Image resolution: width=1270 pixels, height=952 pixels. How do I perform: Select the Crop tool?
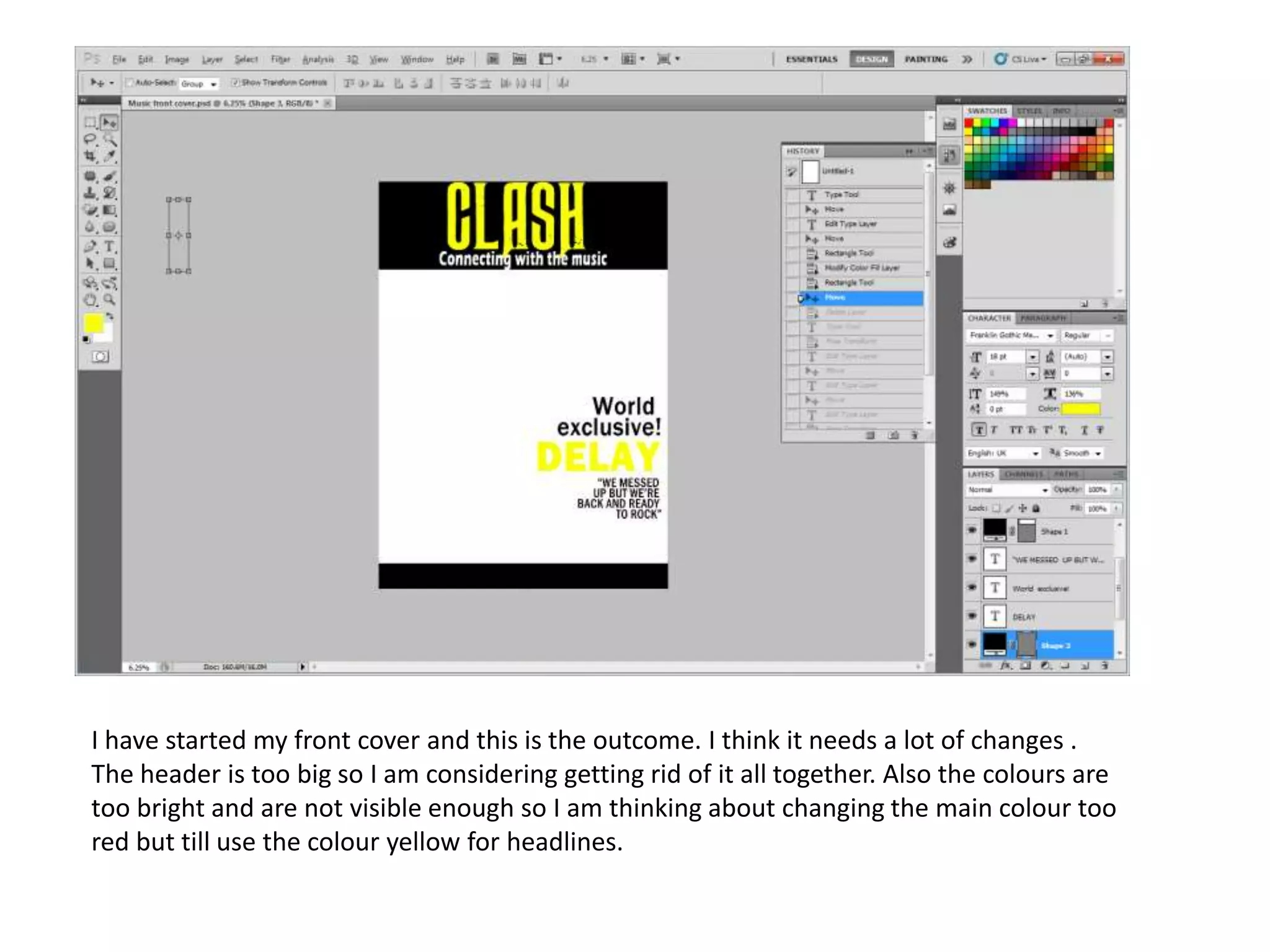click(91, 156)
